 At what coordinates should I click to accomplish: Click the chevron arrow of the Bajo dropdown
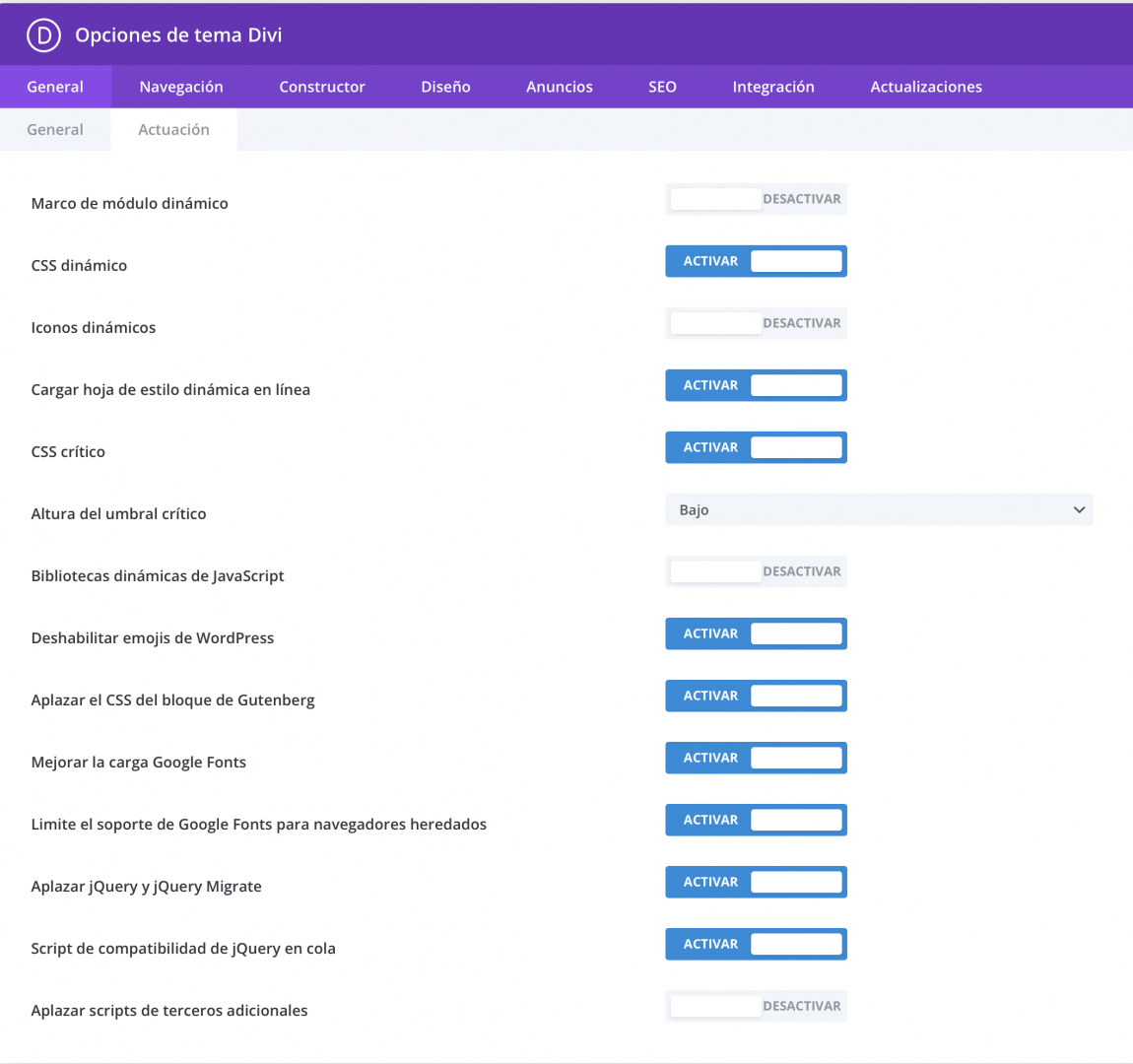[x=1079, y=510]
